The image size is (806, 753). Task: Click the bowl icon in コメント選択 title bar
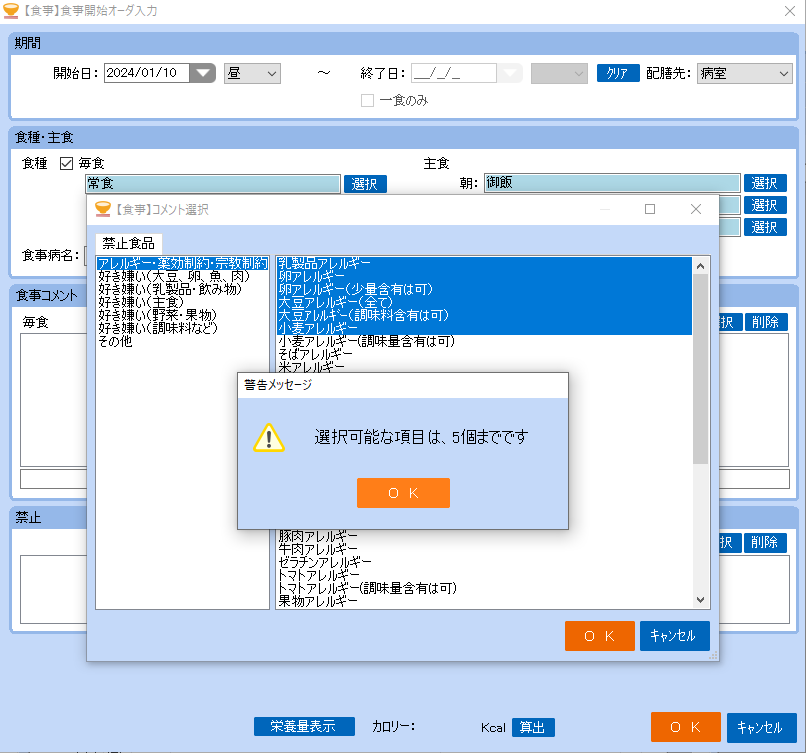coord(103,209)
